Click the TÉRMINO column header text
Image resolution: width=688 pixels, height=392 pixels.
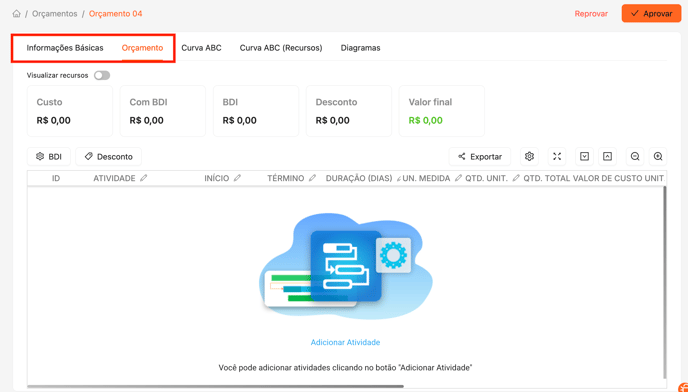pyautogui.click(x=286, y=179)
